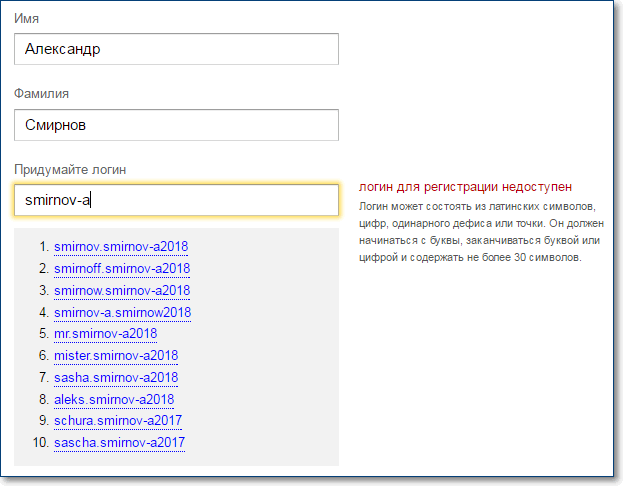Click the Имя field containing Александр
The image size is (623, 486).
pos(176,49)
